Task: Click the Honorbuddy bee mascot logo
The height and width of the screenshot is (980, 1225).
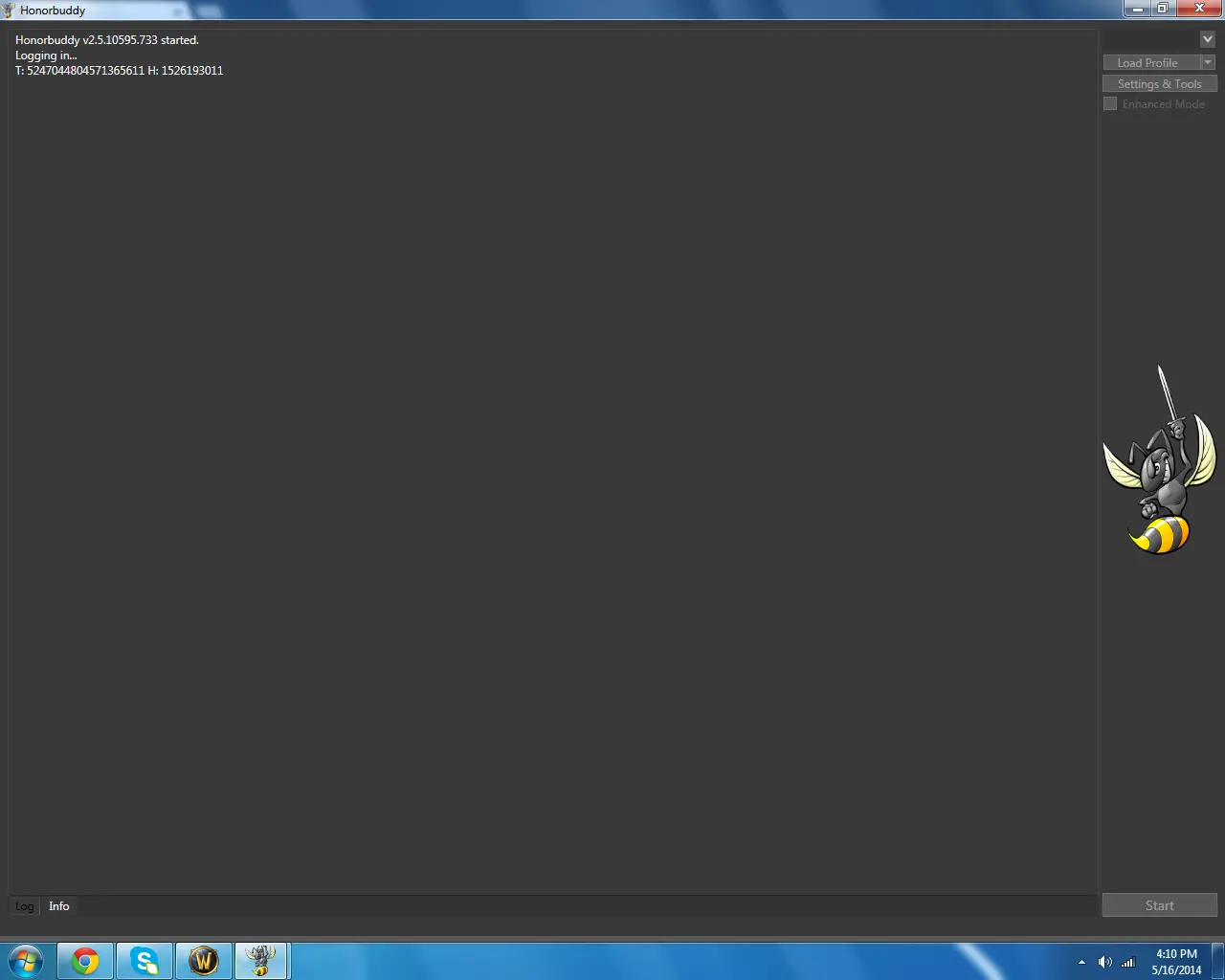Action: [x=1159, y=459]
